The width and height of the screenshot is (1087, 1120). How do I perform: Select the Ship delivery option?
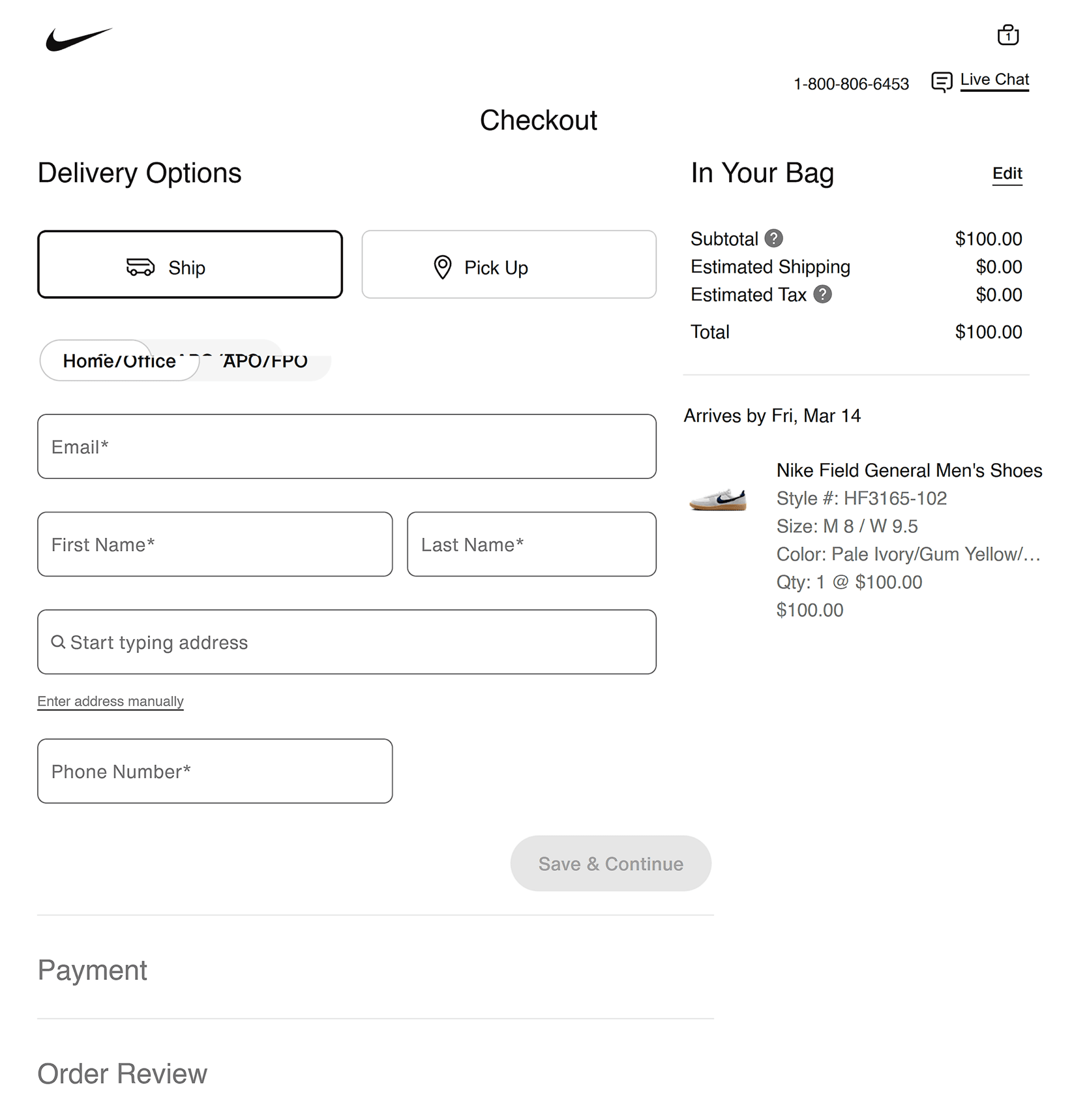click(190, 264)
